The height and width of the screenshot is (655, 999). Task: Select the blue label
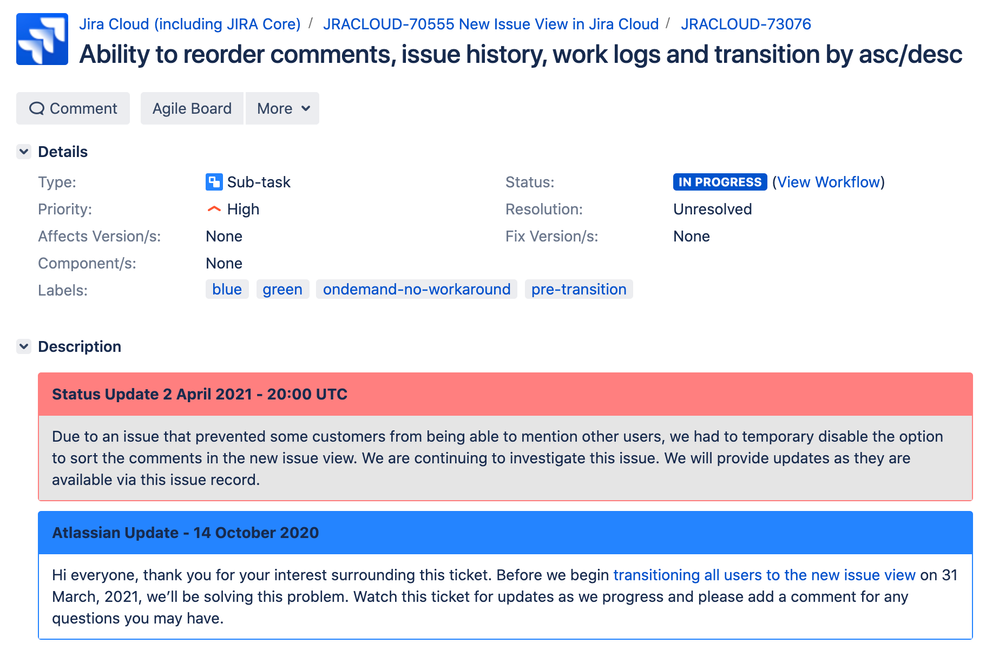click(227, 289)
